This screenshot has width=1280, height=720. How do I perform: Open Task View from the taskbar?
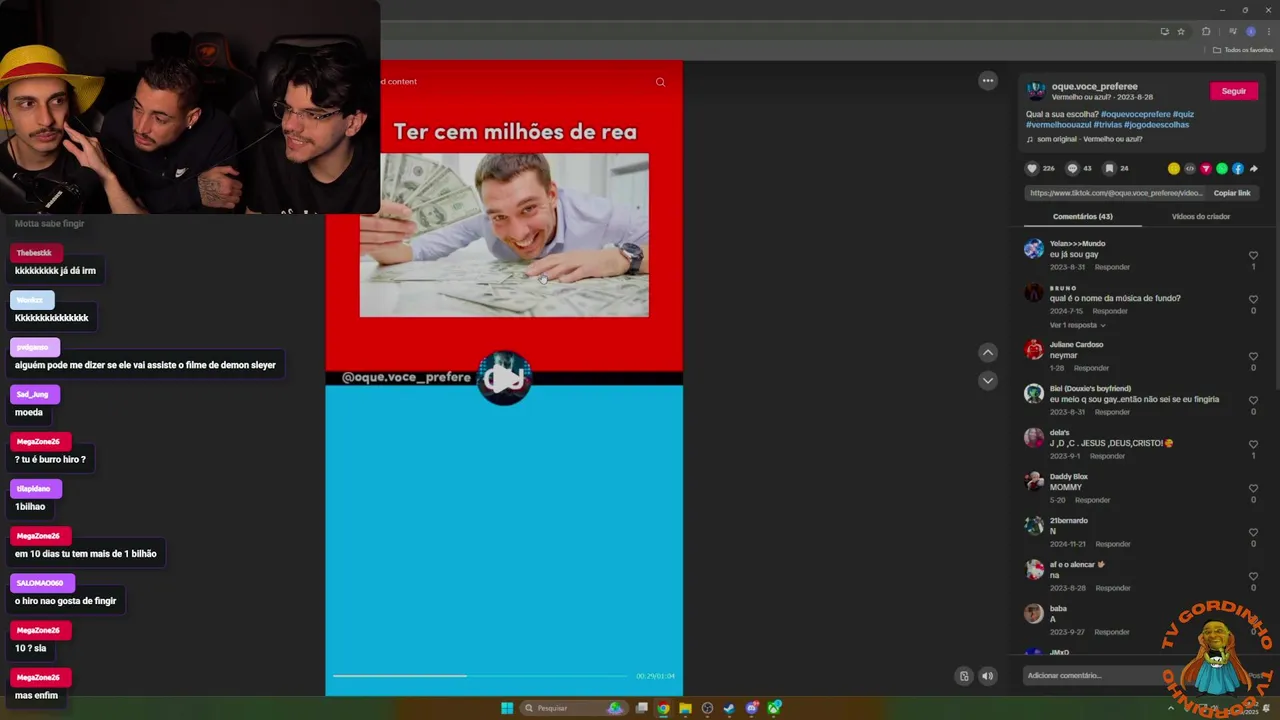pos(641,708)
